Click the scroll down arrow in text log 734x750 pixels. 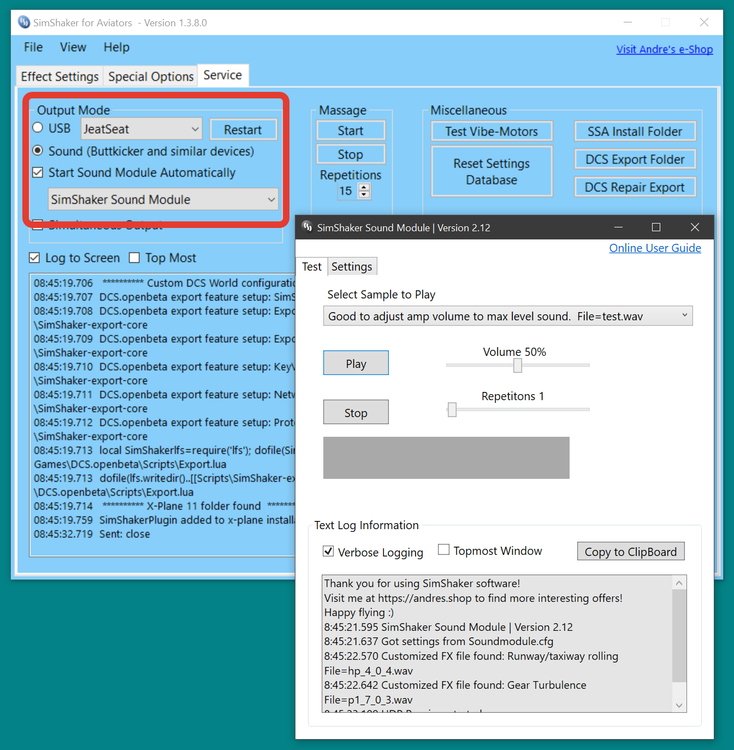tap(679, 705)
